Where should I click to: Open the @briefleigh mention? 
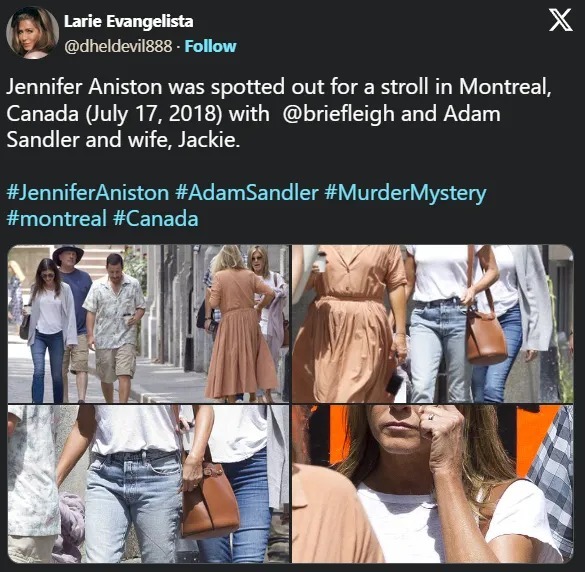click(x=338, y=113)
